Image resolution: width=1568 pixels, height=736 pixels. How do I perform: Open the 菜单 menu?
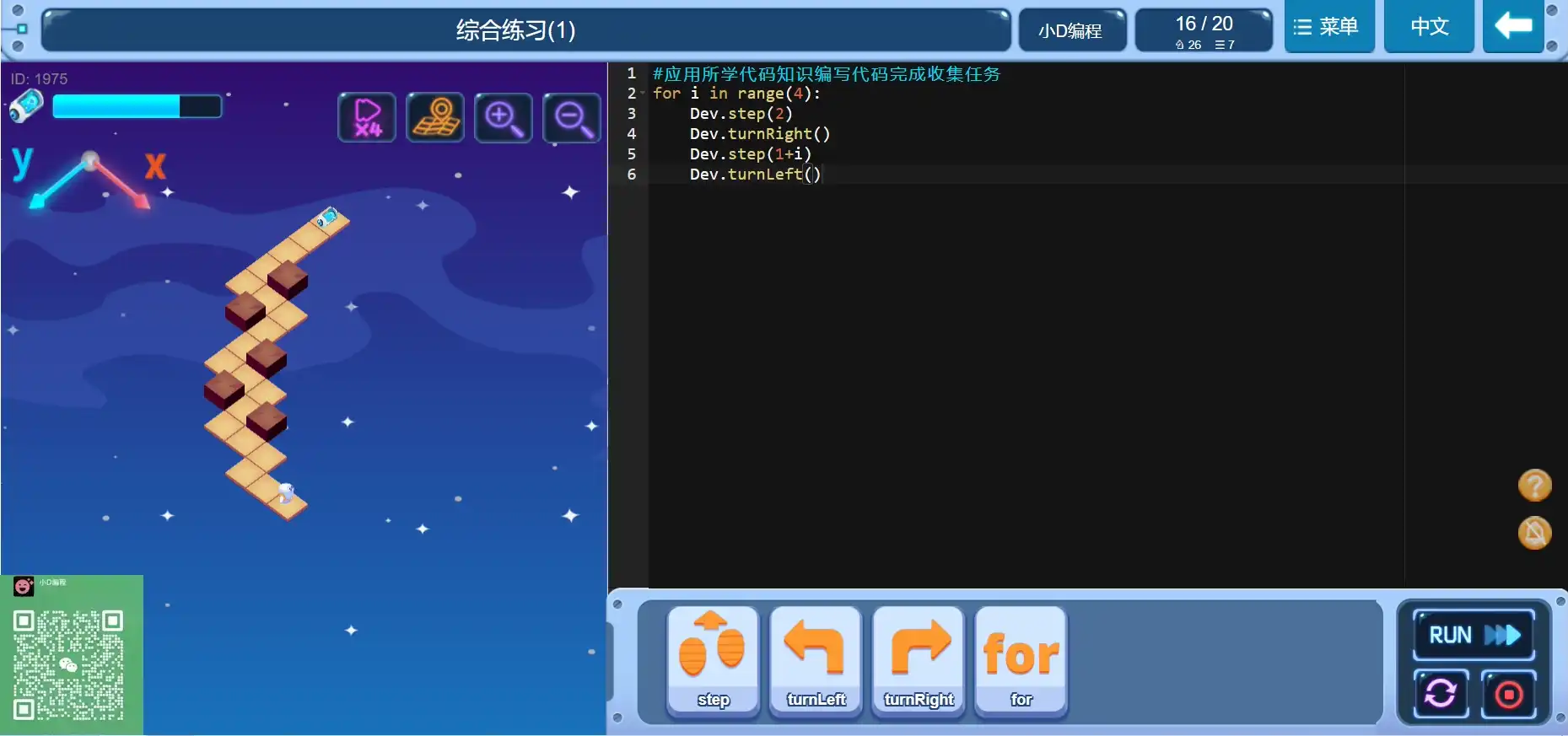coord(1328,27)
